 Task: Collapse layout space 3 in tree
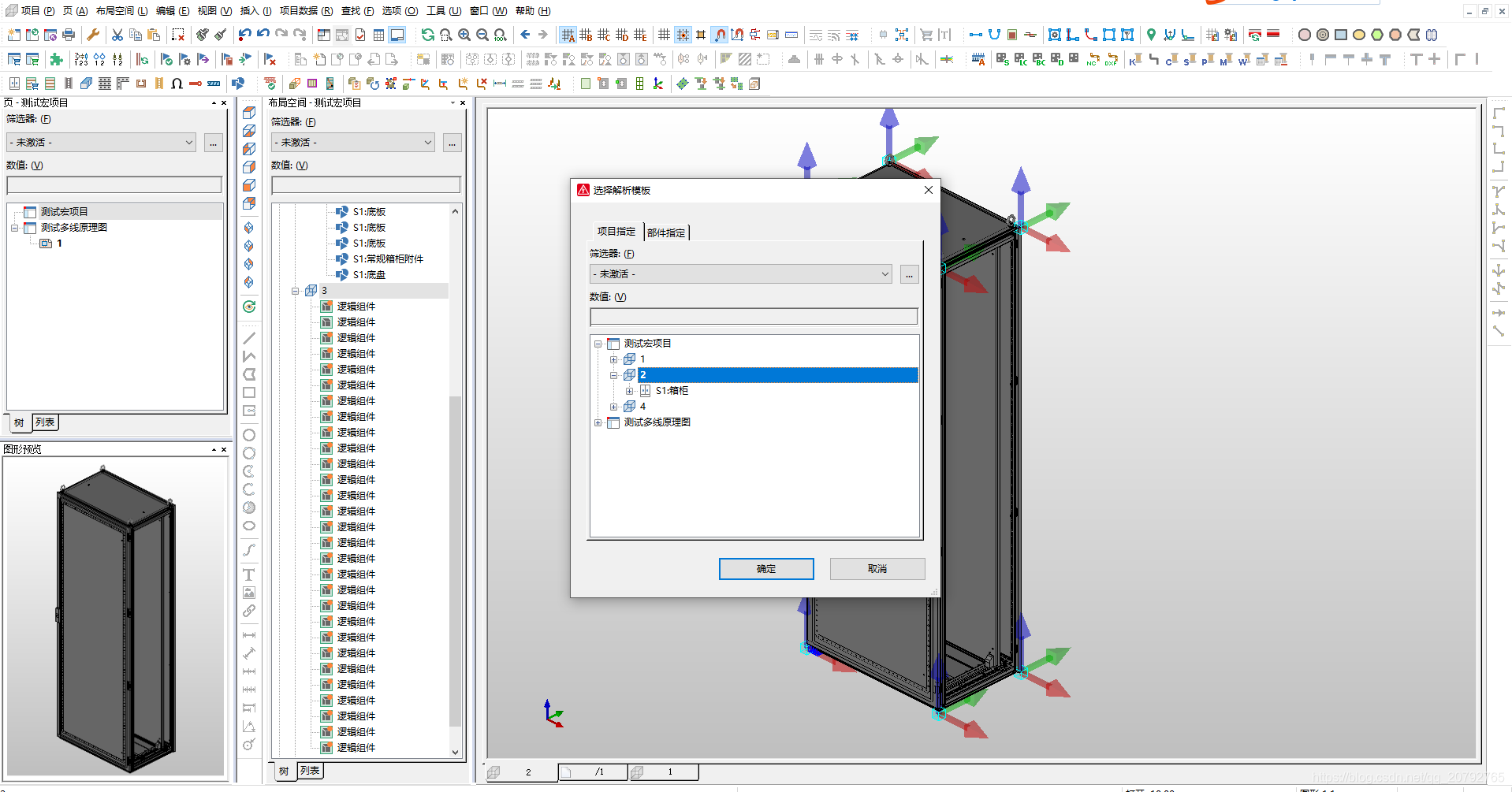click(x=296, y=291)
